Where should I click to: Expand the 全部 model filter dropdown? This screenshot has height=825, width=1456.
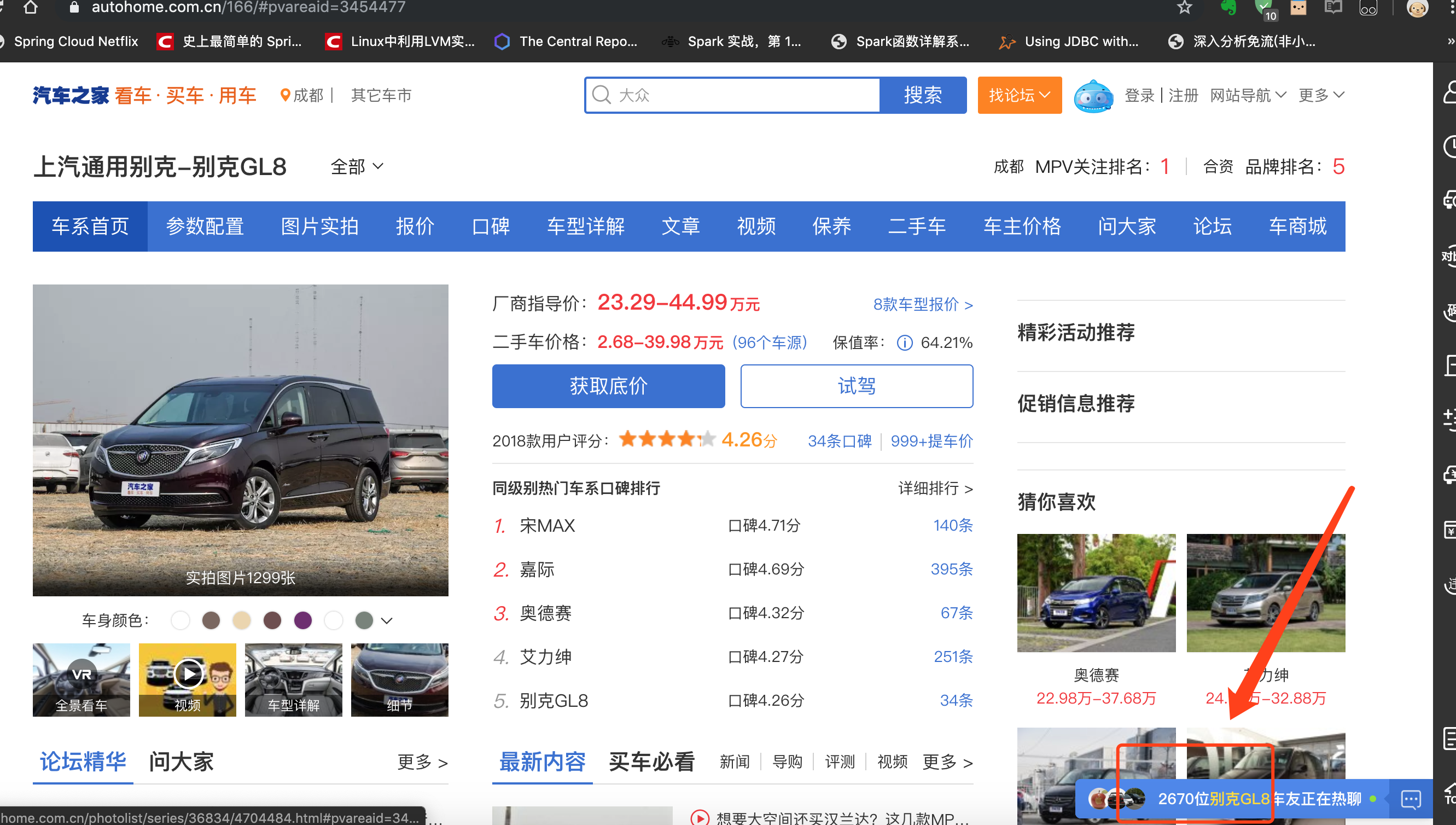coord(357,166)
